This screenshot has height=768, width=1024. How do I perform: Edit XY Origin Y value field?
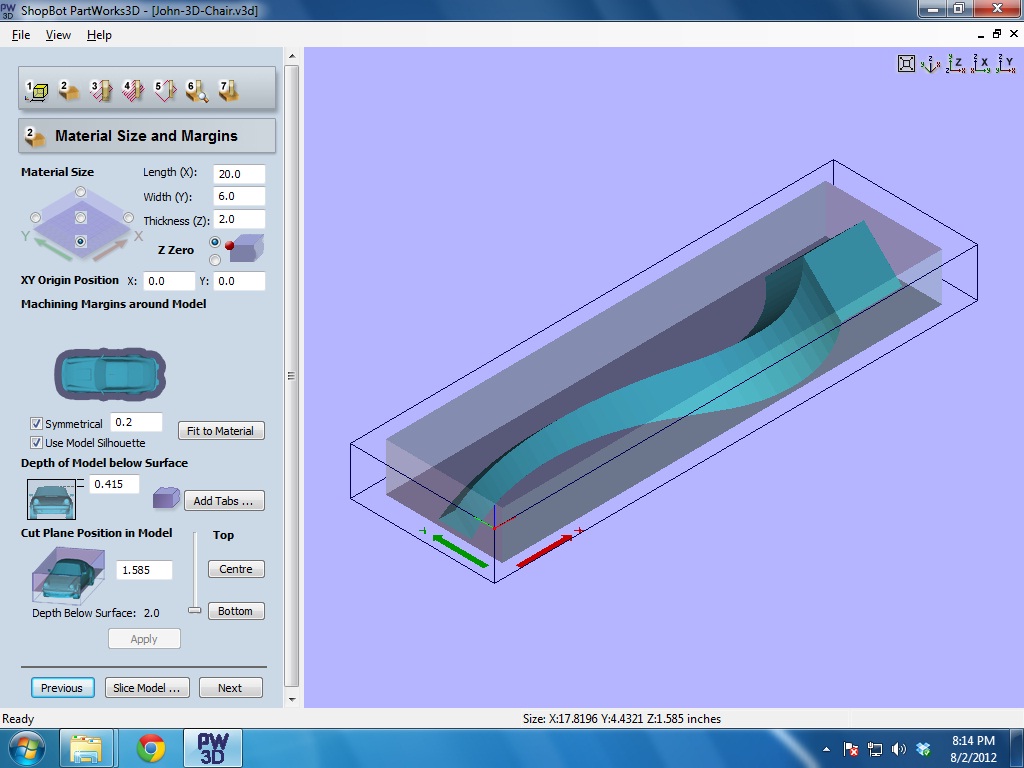coord(239,281)
